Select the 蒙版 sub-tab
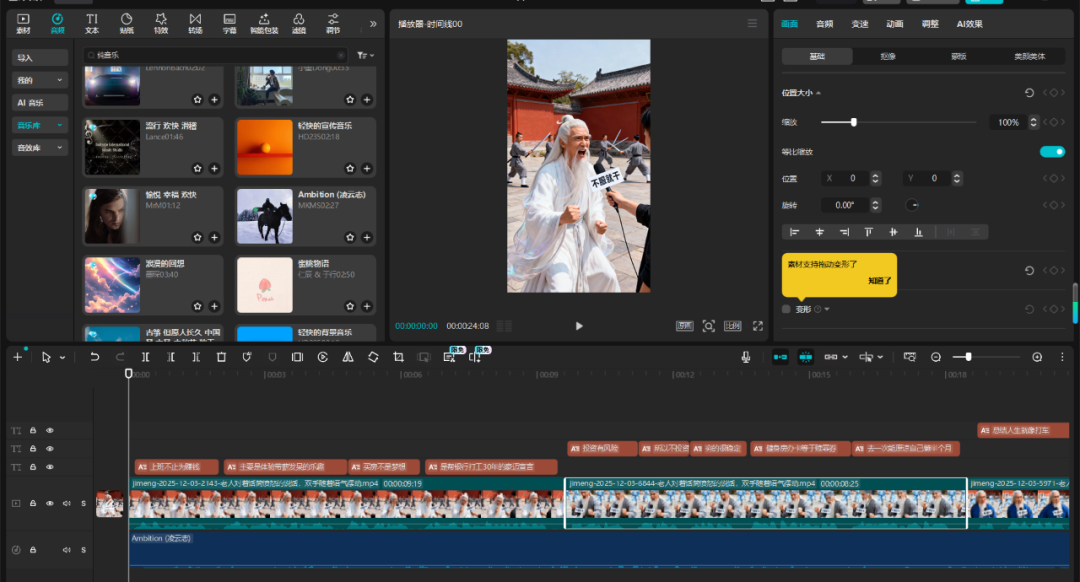Screen dimensions: 1080x582 (x=958, y=57)
